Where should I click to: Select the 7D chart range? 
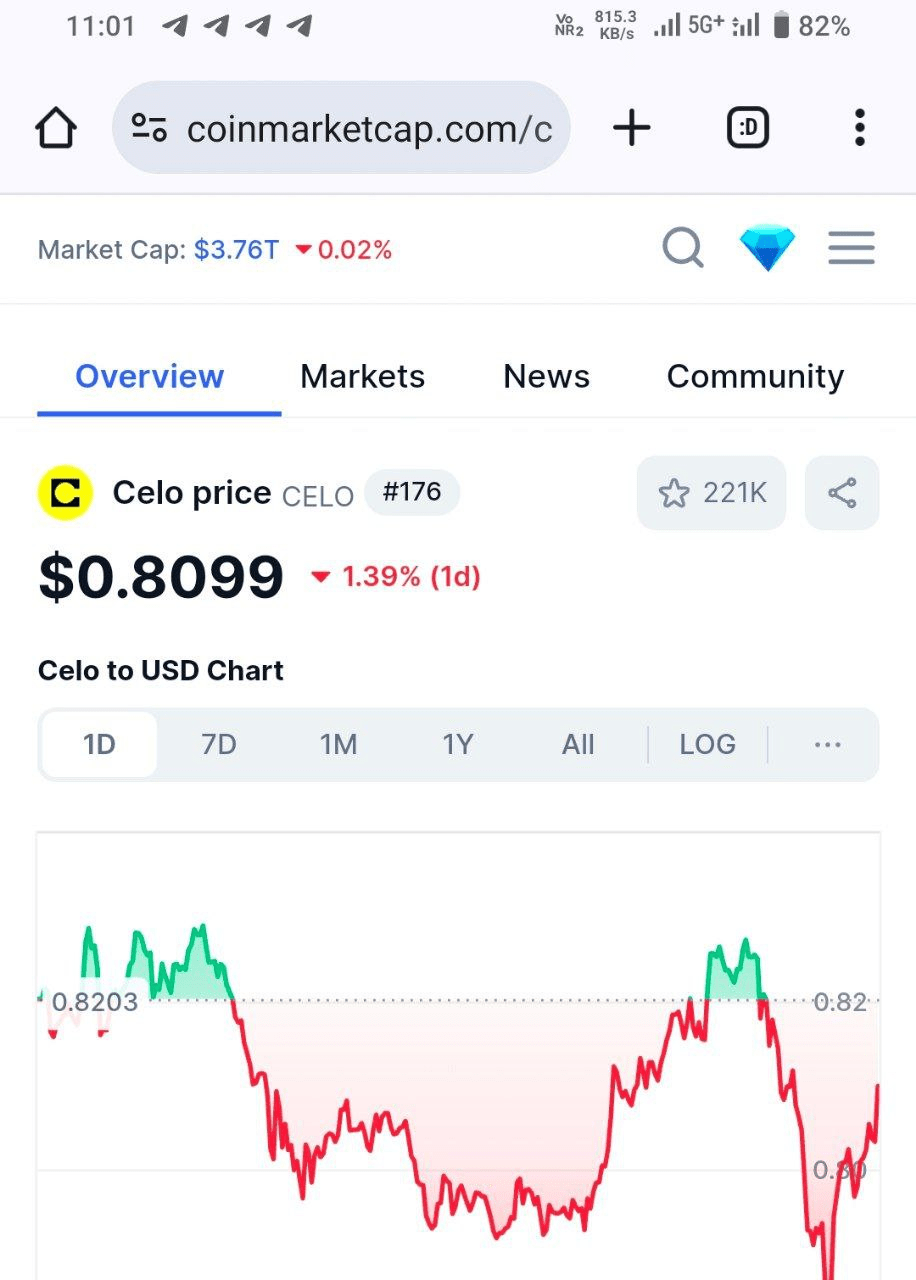click(x=218, y=745)
